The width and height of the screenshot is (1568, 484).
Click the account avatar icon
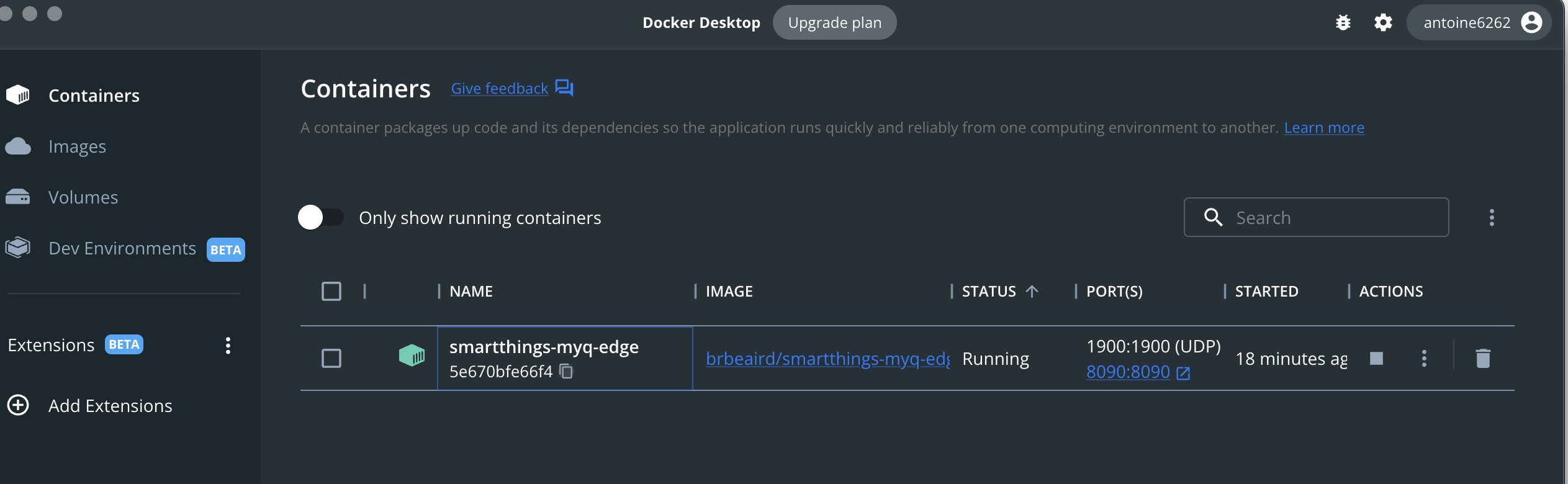1531,22
